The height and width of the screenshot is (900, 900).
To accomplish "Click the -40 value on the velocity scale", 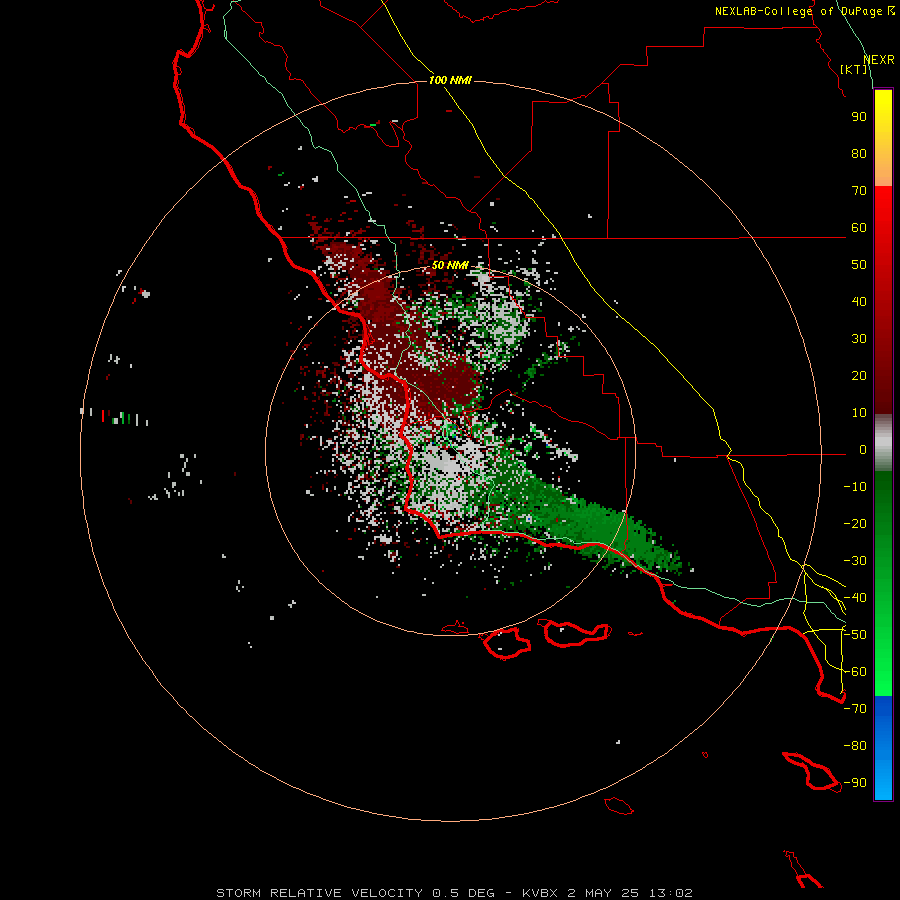I will (855, 598).
